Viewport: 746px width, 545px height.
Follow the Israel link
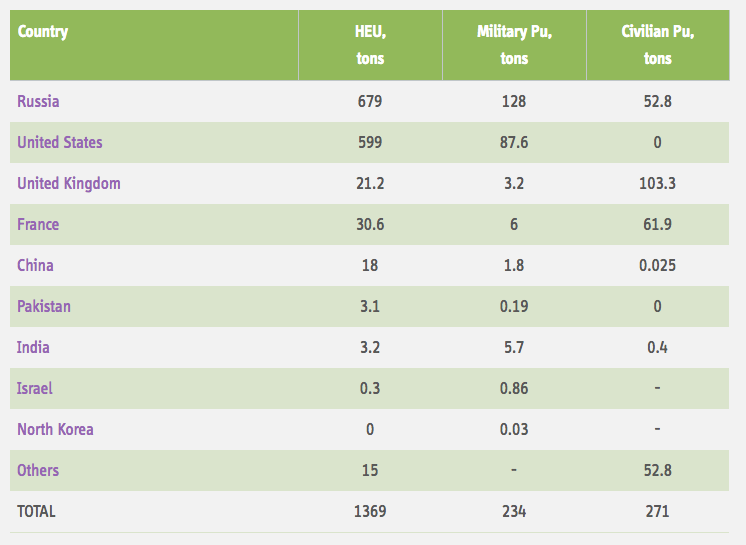(x=35, y=388)
